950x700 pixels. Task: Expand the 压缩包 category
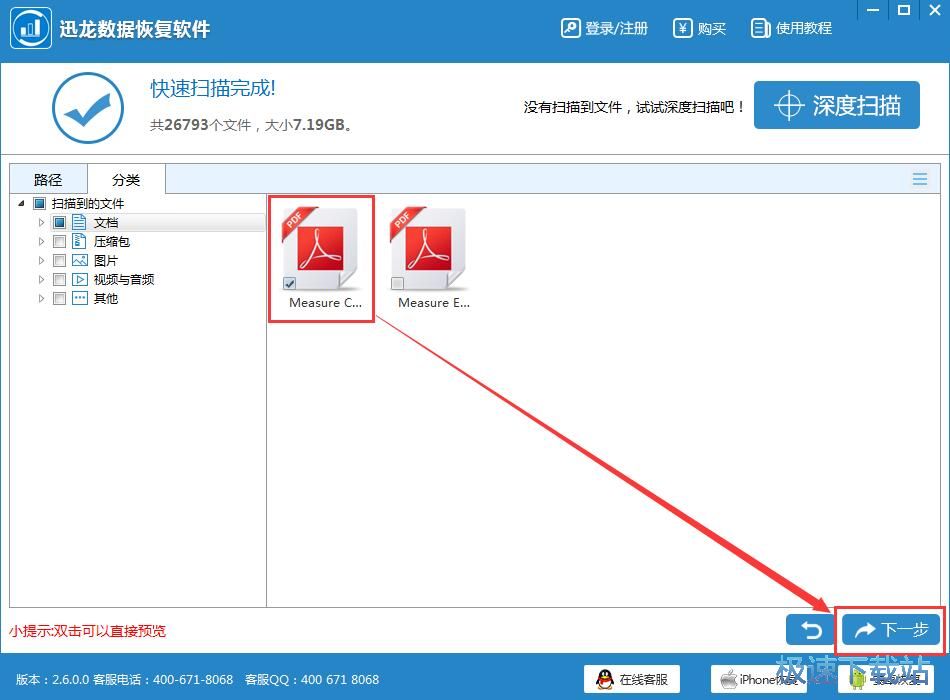[x=41, y=241]
